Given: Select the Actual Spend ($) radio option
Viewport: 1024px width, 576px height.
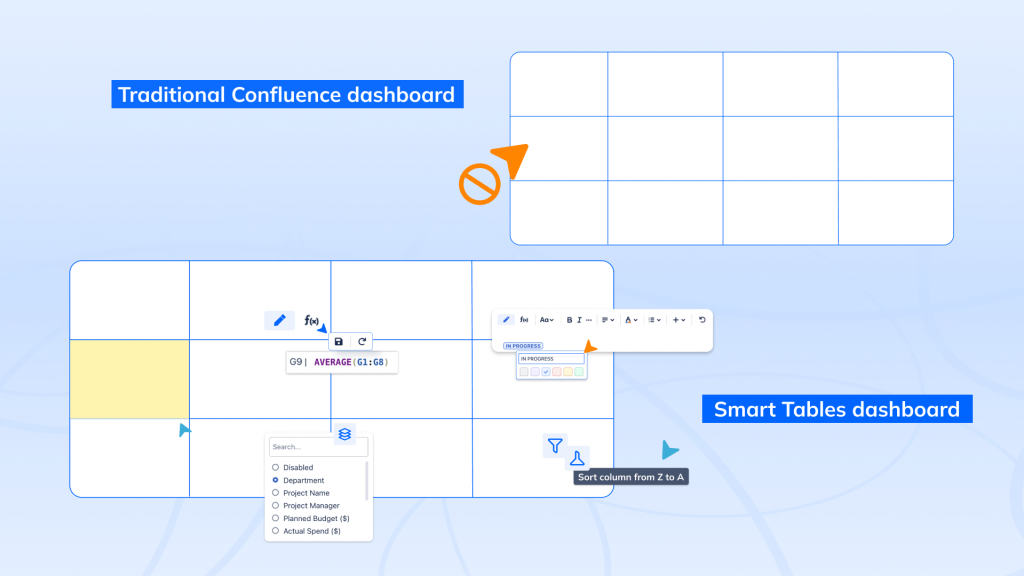Looking at the screenshot, I should tap(276, 531).
